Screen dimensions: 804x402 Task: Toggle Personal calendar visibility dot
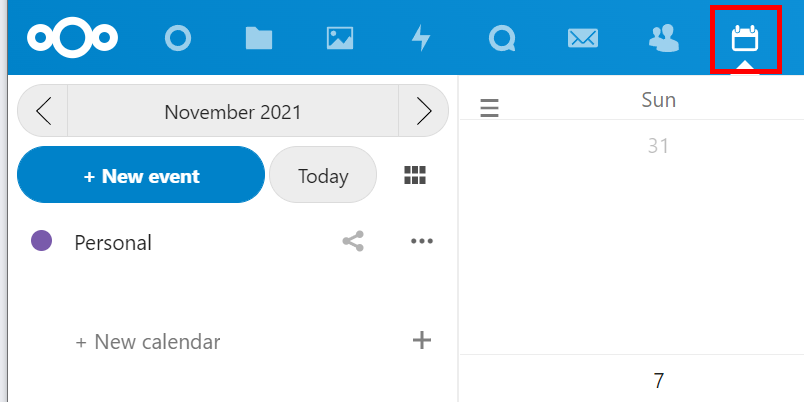pyautogui.click(x=41, y=241)
